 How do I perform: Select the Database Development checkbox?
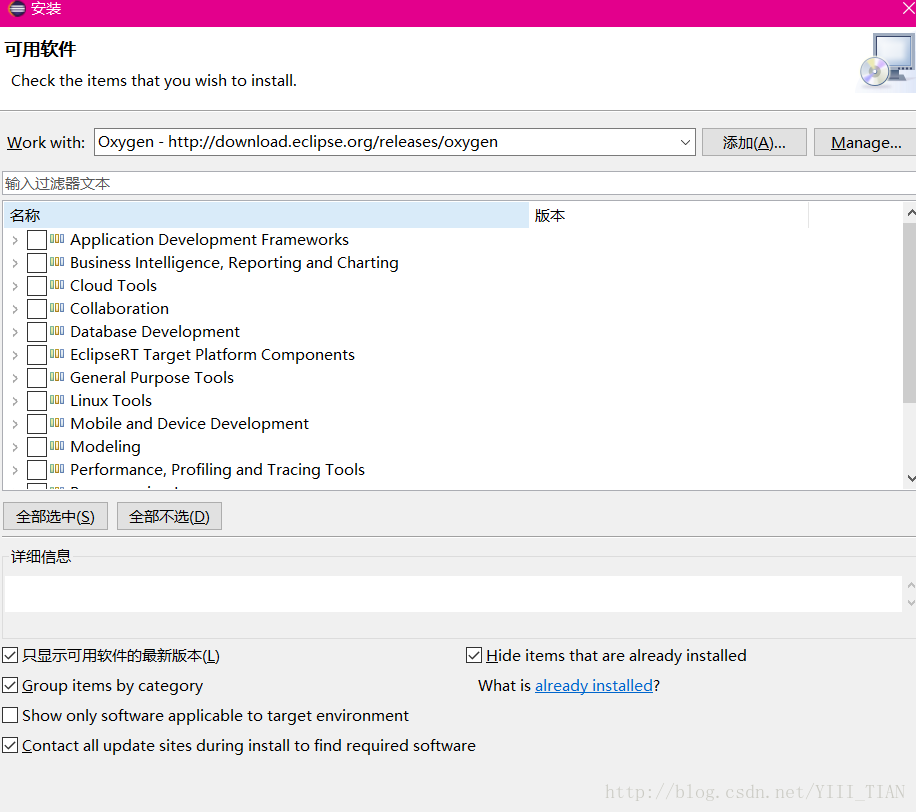(37, 332)
